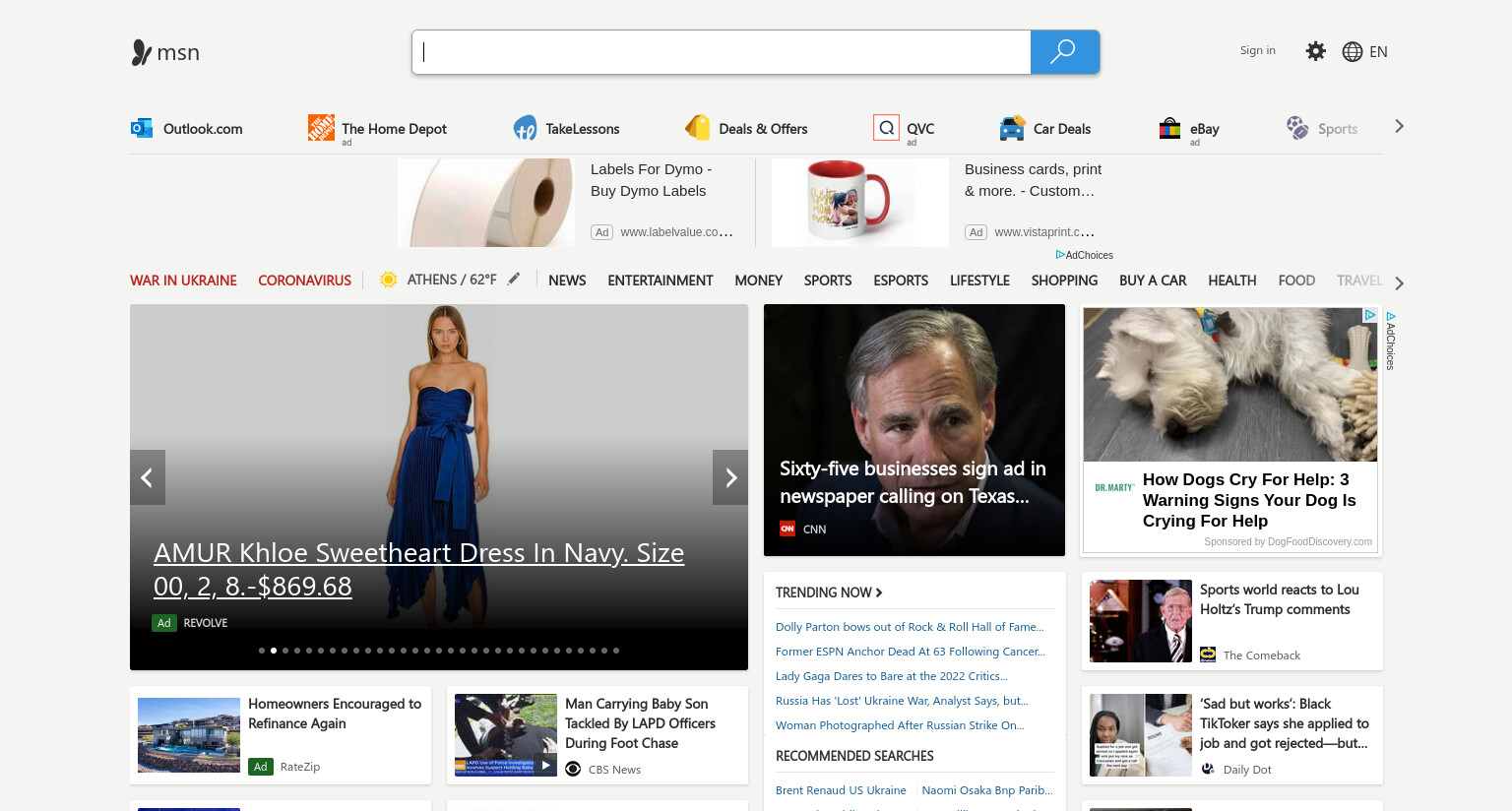Go to the HEALTH section
The image size is (1512, 811).
pos(1232,281)
